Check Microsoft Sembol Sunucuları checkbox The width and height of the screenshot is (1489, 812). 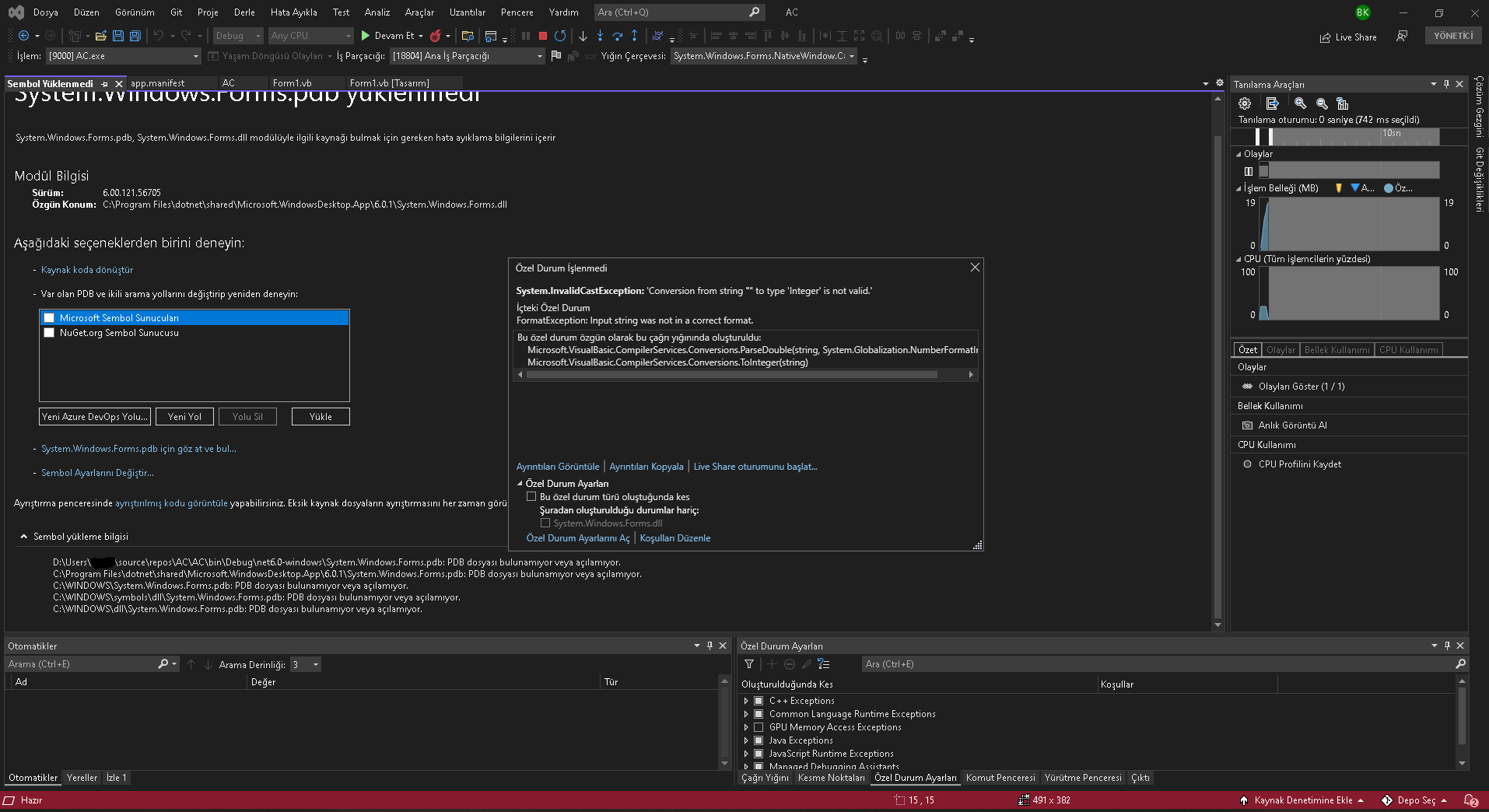click(x=49, y=318)
